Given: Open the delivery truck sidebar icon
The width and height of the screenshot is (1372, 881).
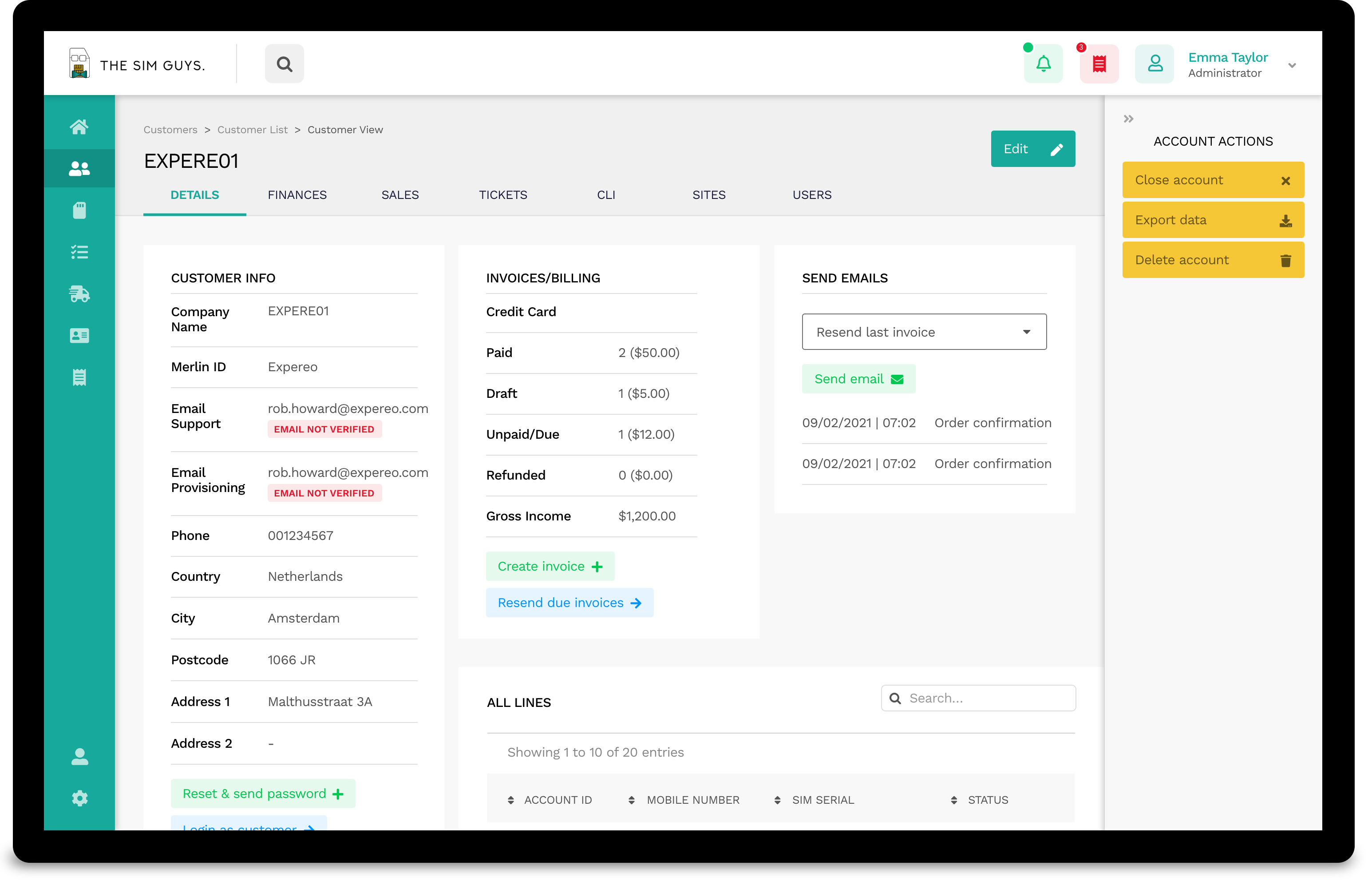Looking at the screenshot, I should 79,294.
